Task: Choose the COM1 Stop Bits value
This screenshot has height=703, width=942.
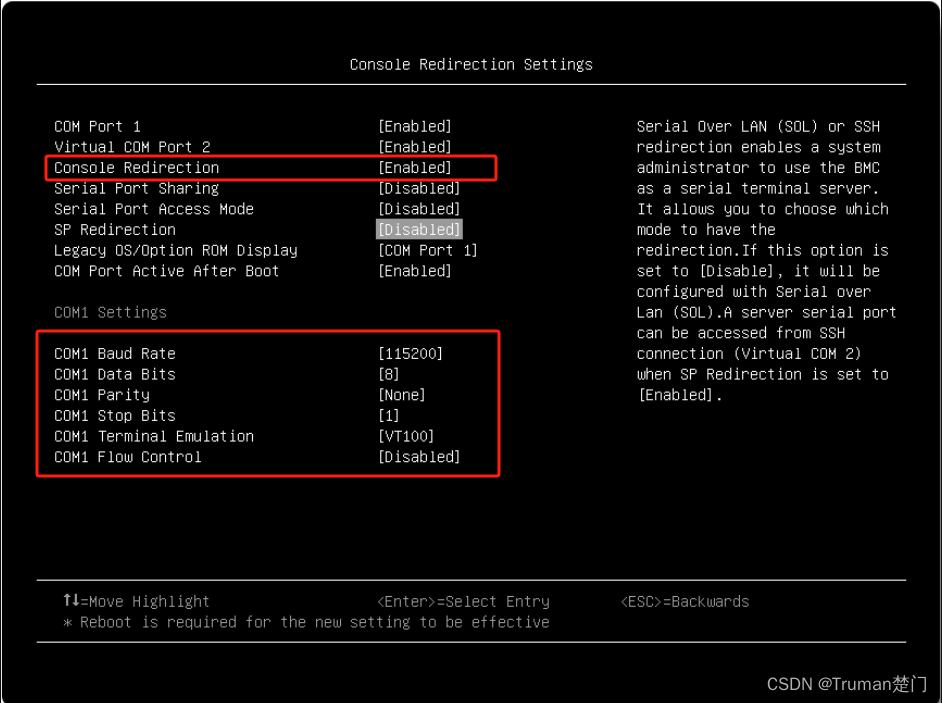Action: (117, 415)
